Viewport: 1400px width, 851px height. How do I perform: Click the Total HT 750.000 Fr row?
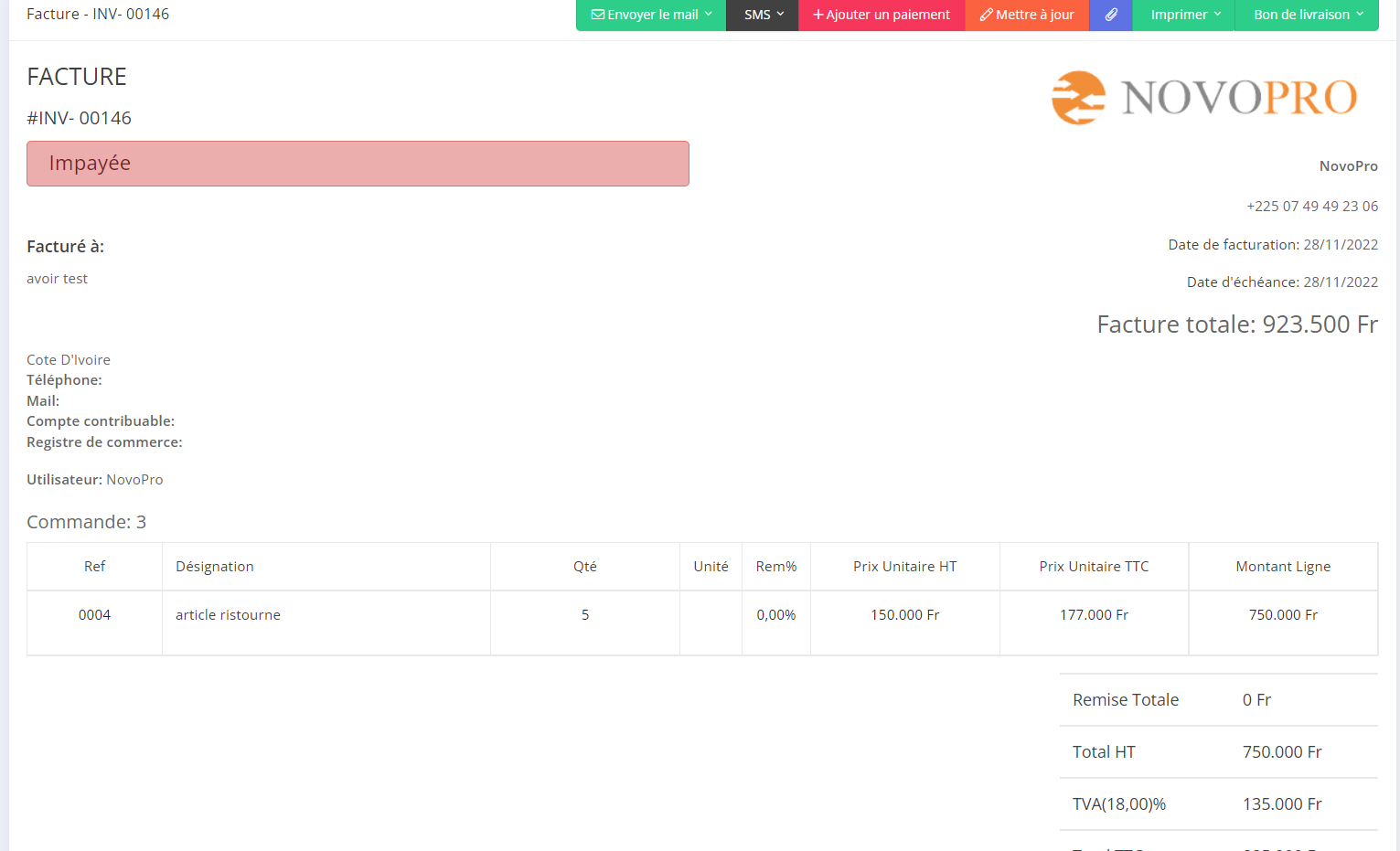(x=1218, y=752)
